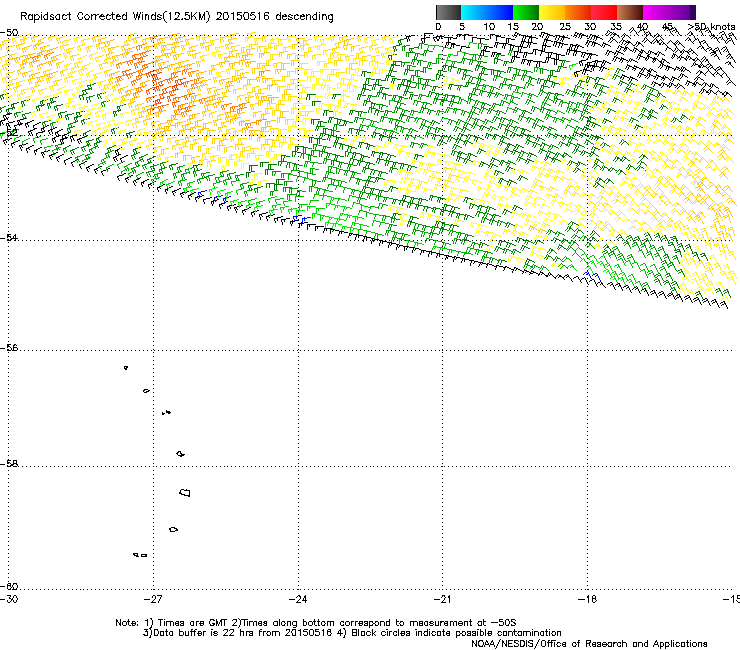Click the '-60' latitude axis label
The width and height of the screenshot is (740, 650).
(9, 587)
